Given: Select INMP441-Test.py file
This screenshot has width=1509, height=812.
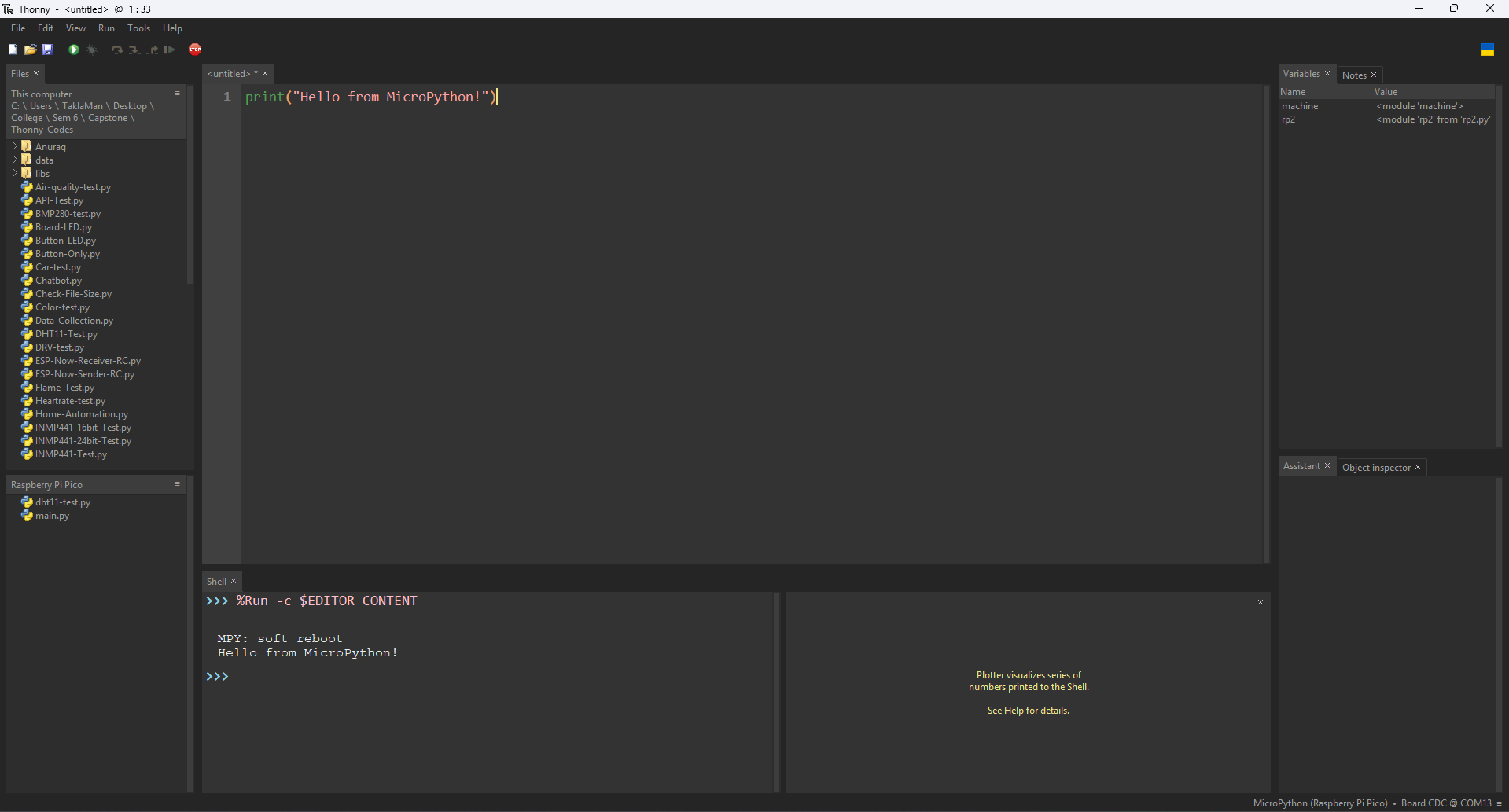Looking at the screenshot, I should [x=71, y=454].
